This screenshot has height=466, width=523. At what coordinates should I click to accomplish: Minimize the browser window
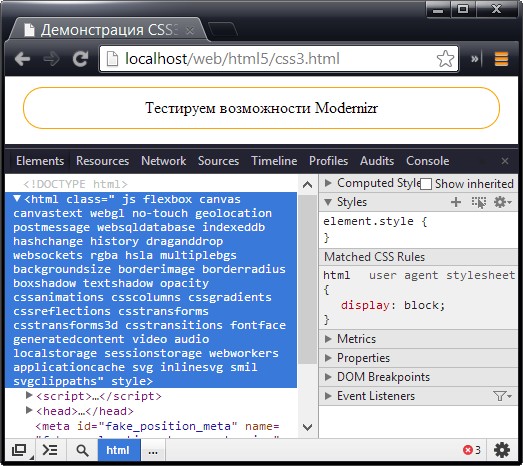(x=438, y=9)
